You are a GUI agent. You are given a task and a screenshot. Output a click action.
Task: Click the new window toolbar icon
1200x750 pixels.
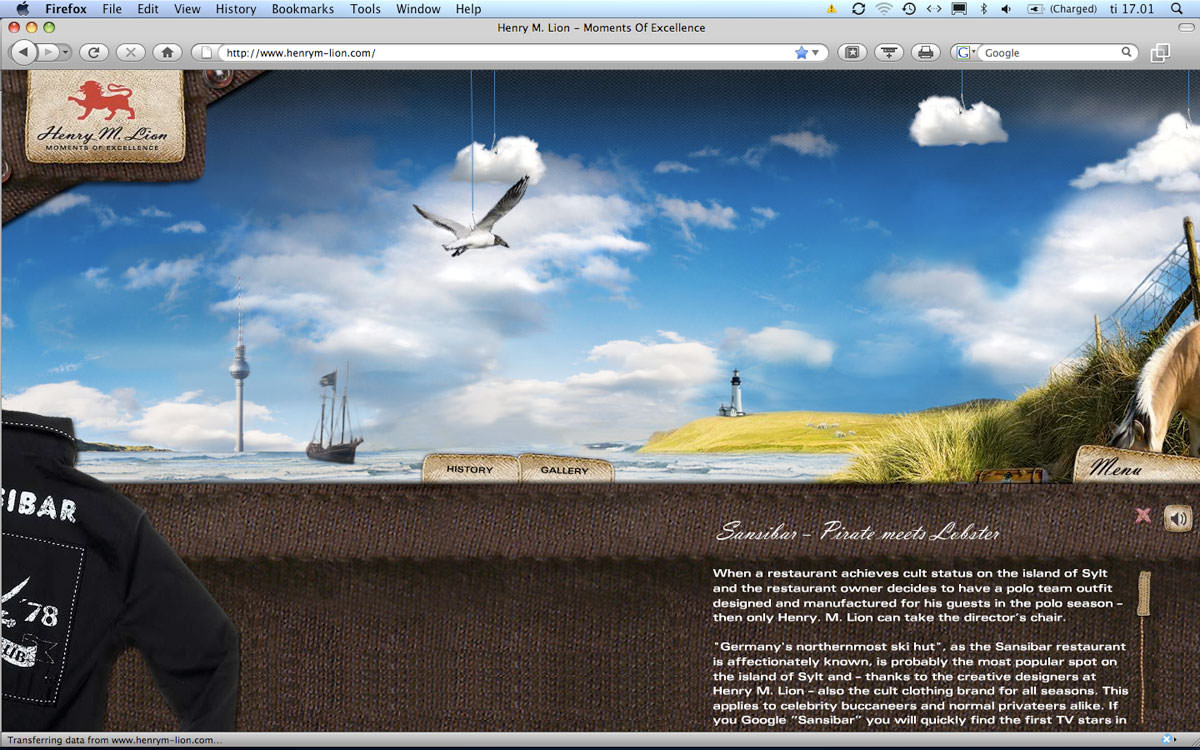(1160, 52)
